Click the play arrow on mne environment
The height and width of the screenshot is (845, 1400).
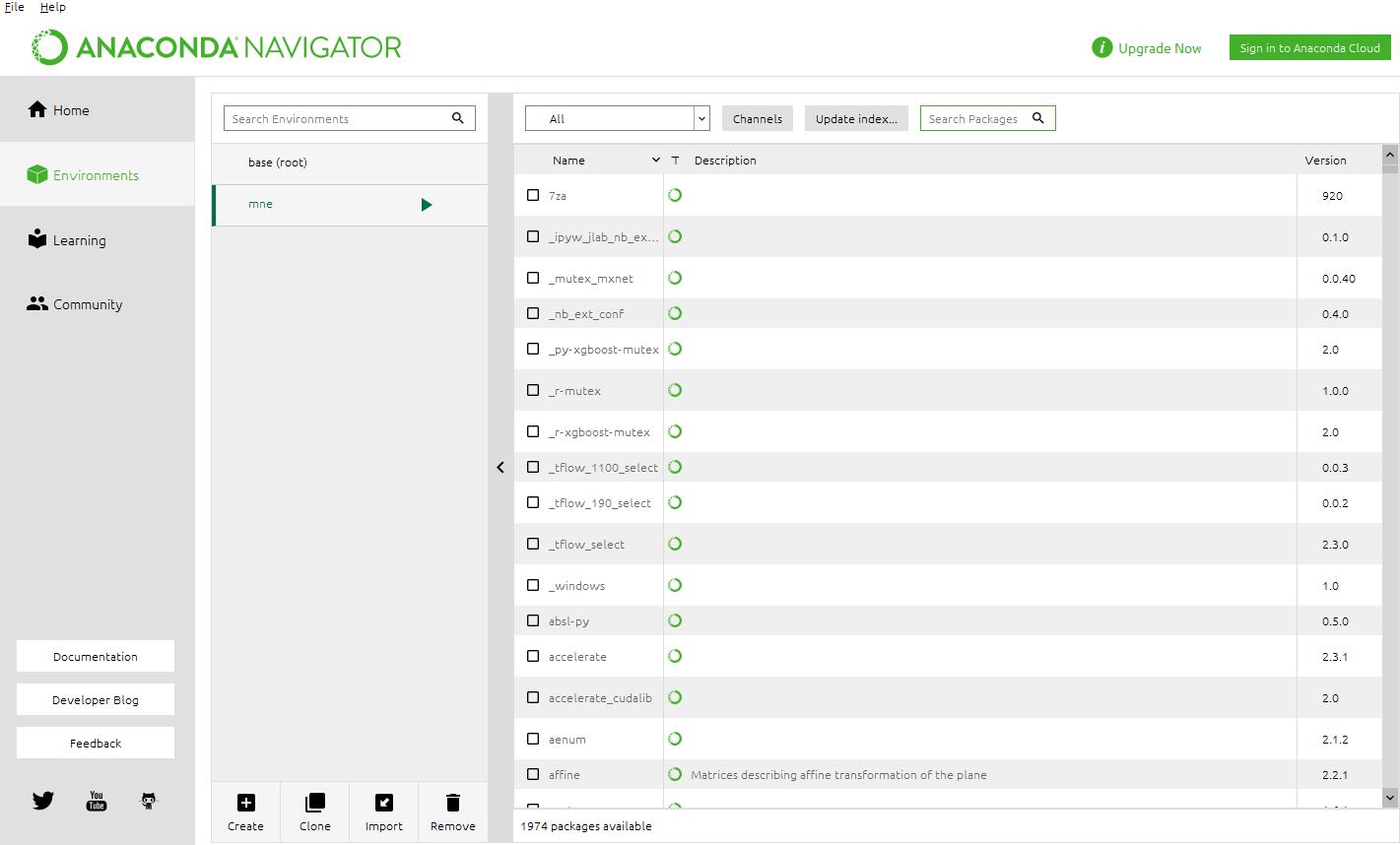pos(427,205)
